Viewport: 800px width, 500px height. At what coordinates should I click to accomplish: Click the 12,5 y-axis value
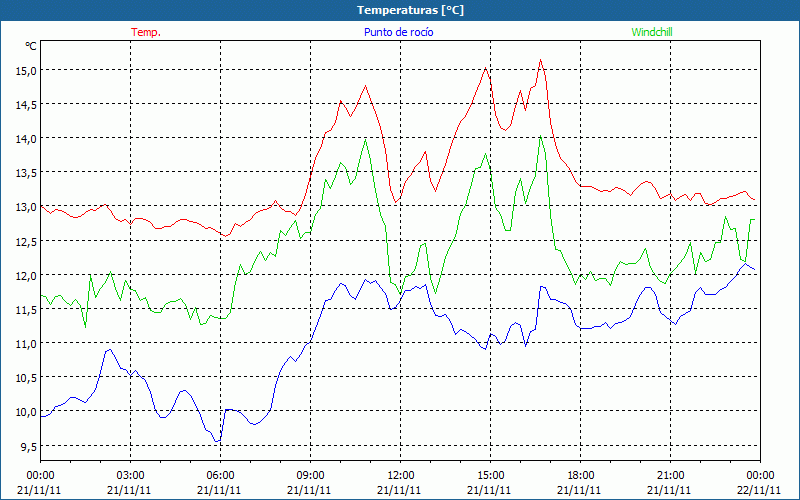(26, 241)
